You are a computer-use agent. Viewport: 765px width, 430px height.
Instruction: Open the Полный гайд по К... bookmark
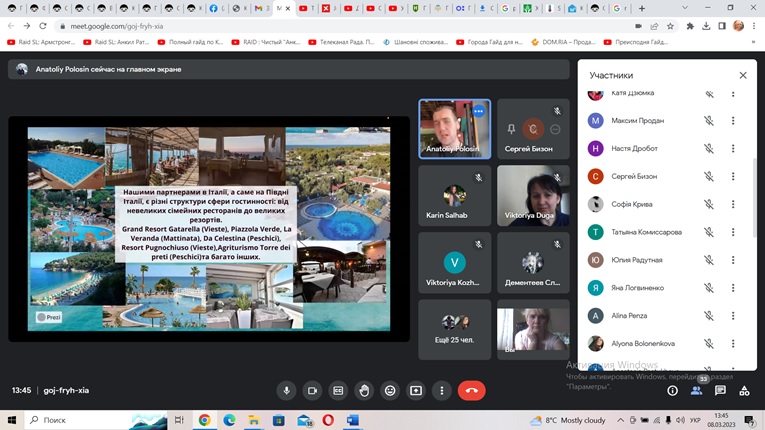point(190,42)
